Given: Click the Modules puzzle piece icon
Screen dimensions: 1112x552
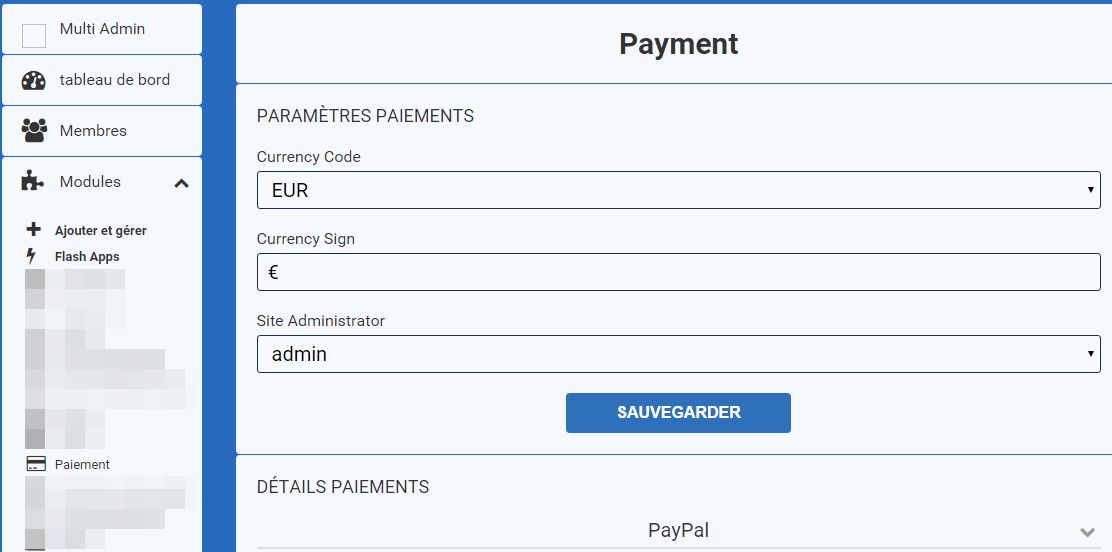Looking at the screenshot, I should click(x=33, y=181).
